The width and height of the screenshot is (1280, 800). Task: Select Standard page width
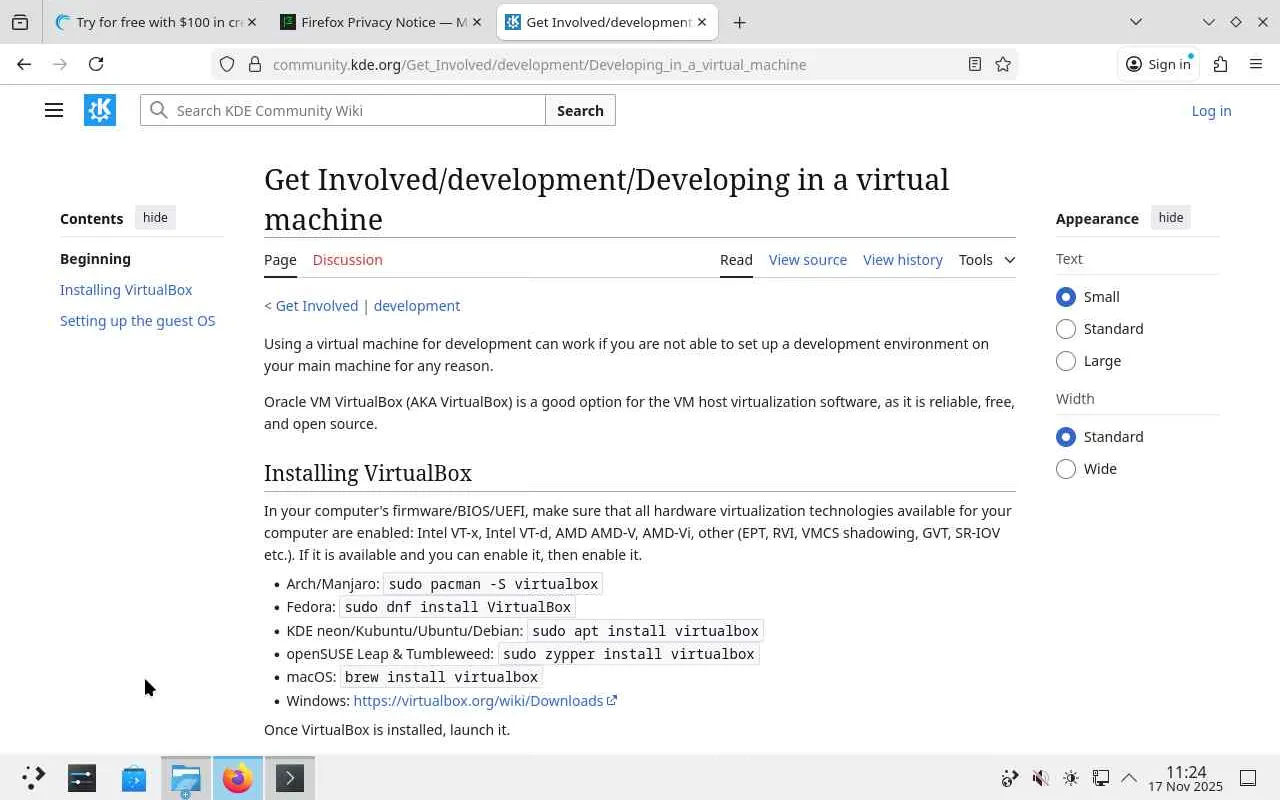click(x=1066, y=437)
